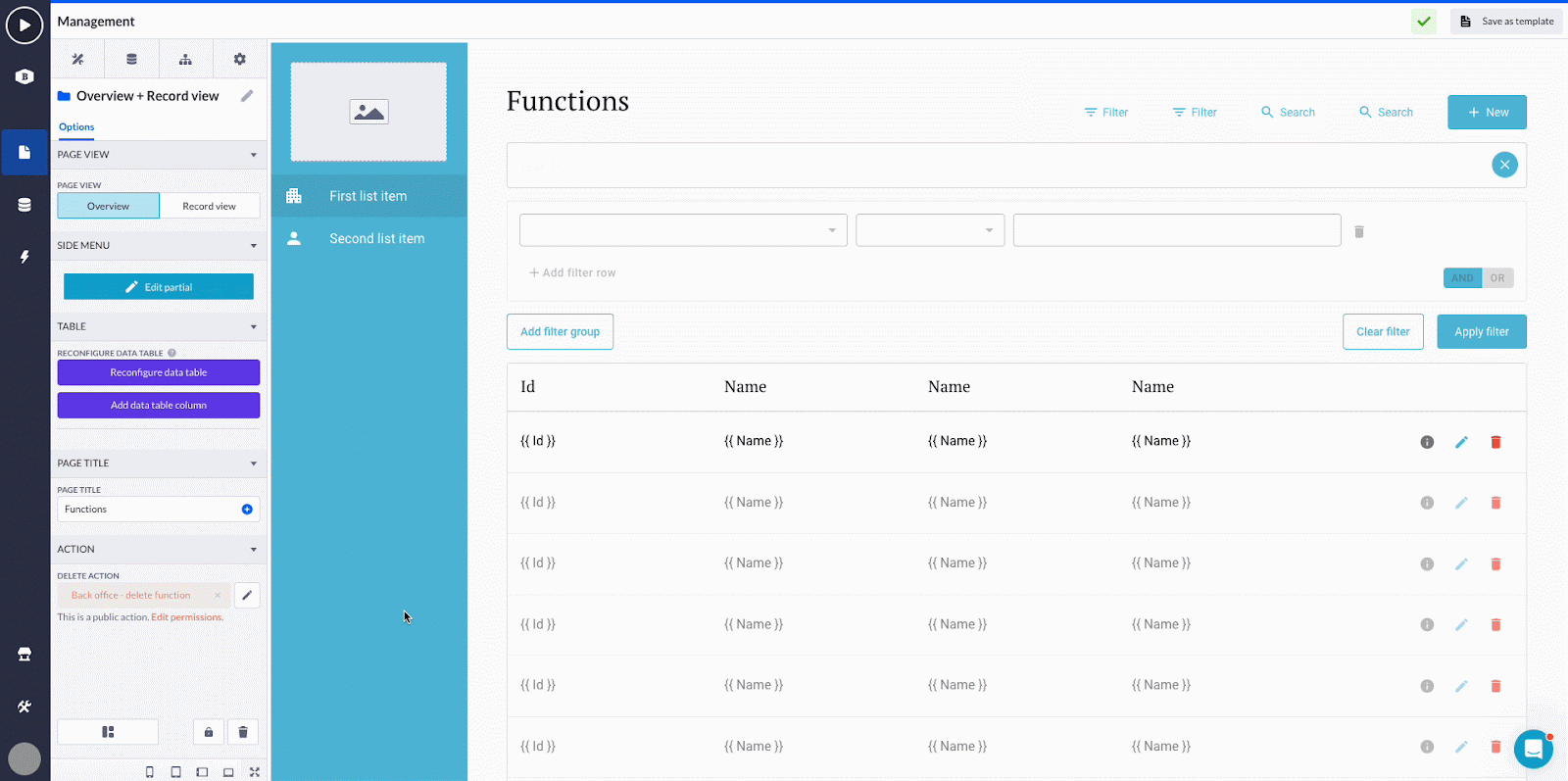Image resolution: width=1568 pixels, height=781 pixels.
Task: Delete component using trash button beside lock
Action: click(x=243, y=732)
